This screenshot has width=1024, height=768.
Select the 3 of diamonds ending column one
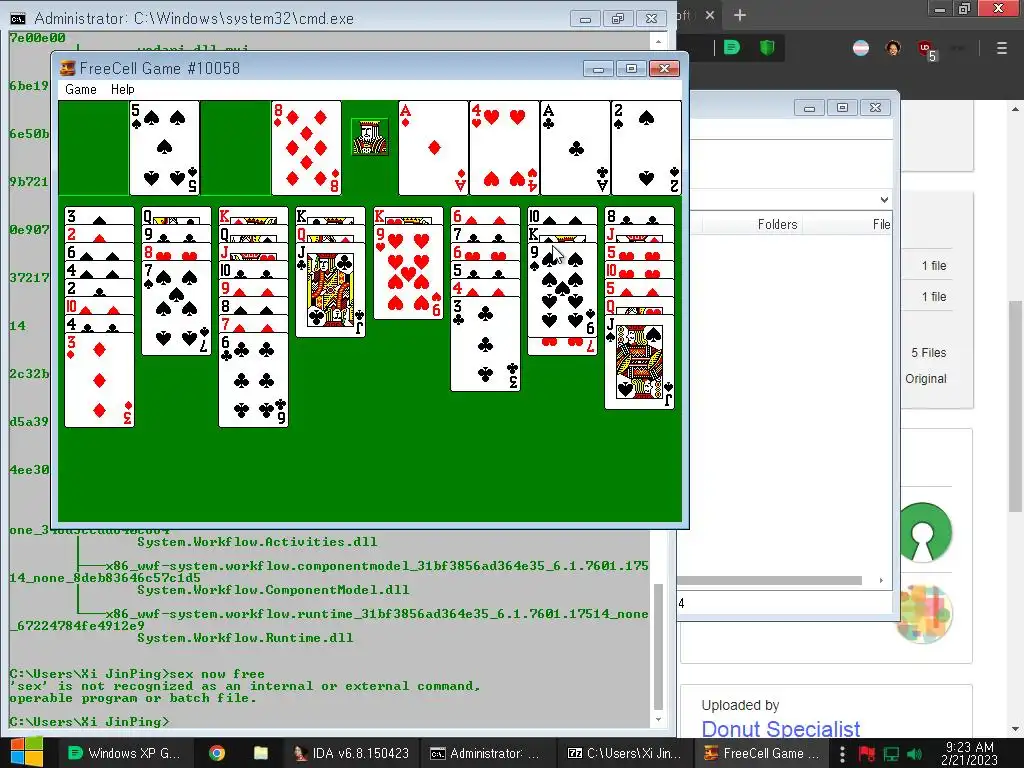pos(99,380)
